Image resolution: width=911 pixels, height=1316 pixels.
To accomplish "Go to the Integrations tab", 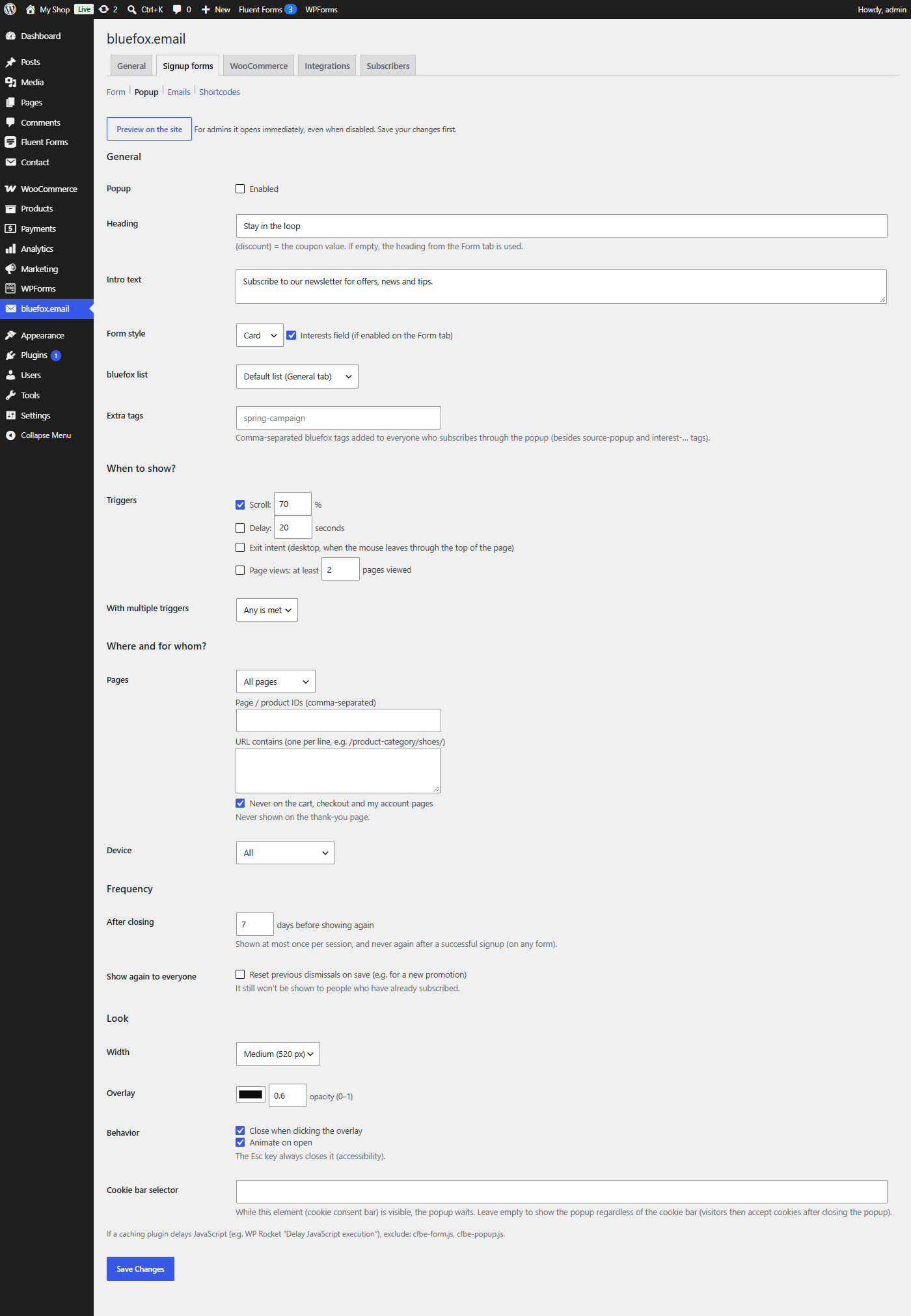I will point(327,66).
